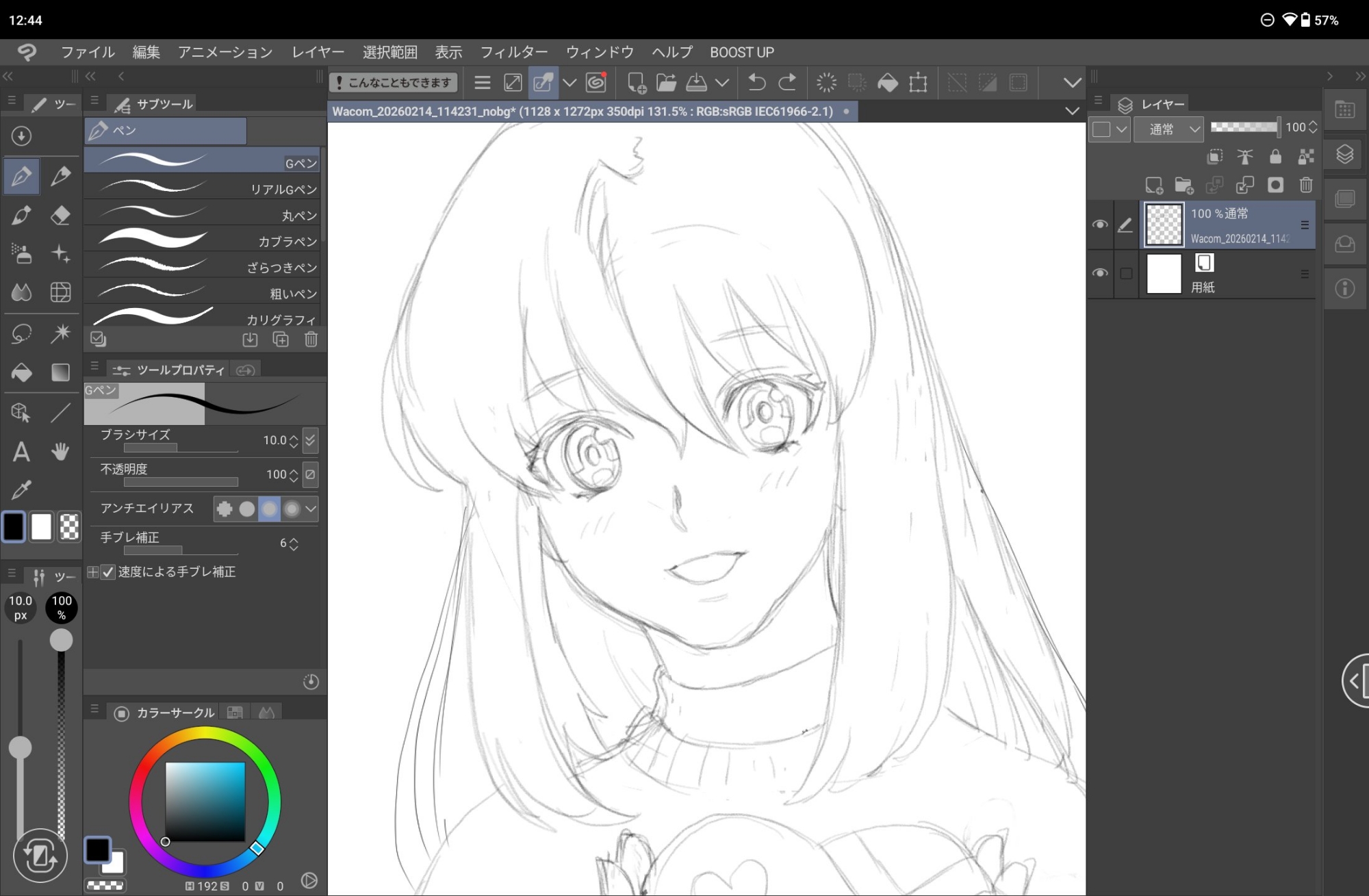The width and height of the screenshot is (1369, 896).
Task: Select the Fill bucket tool
Action: 21,372
